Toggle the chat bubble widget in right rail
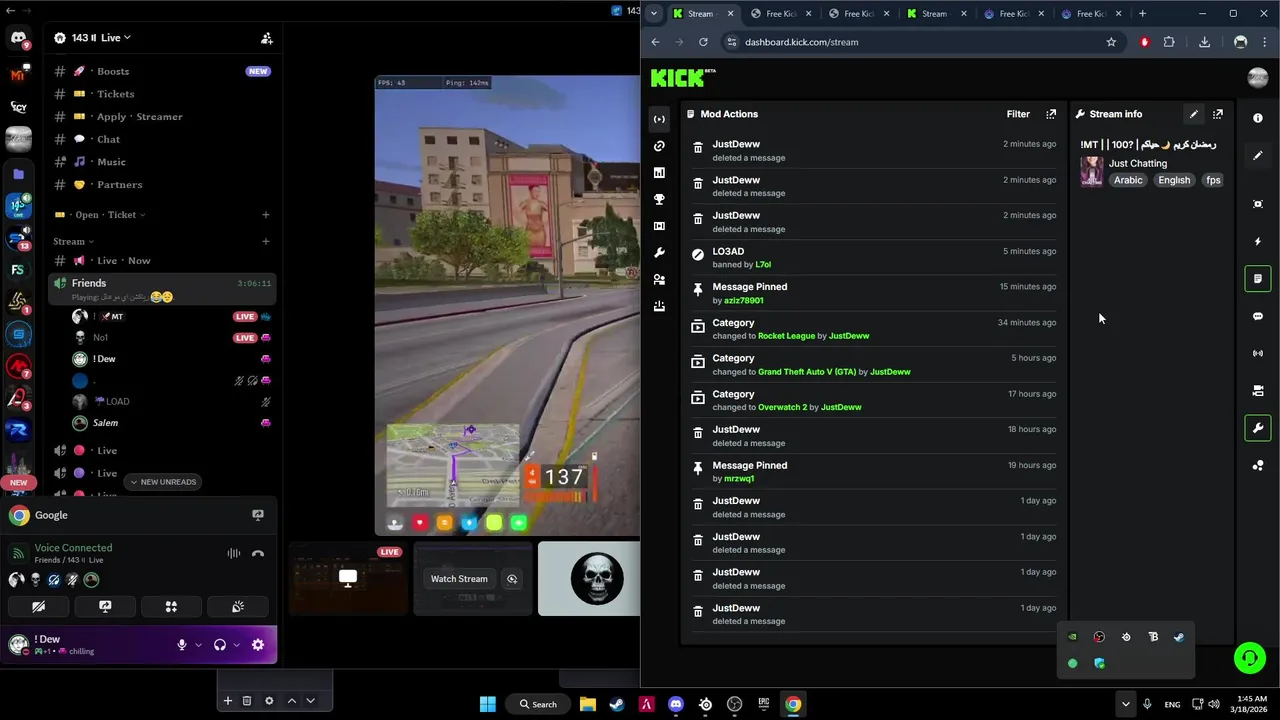This screenshot has height=720, width=1280. click(1258, 316)
